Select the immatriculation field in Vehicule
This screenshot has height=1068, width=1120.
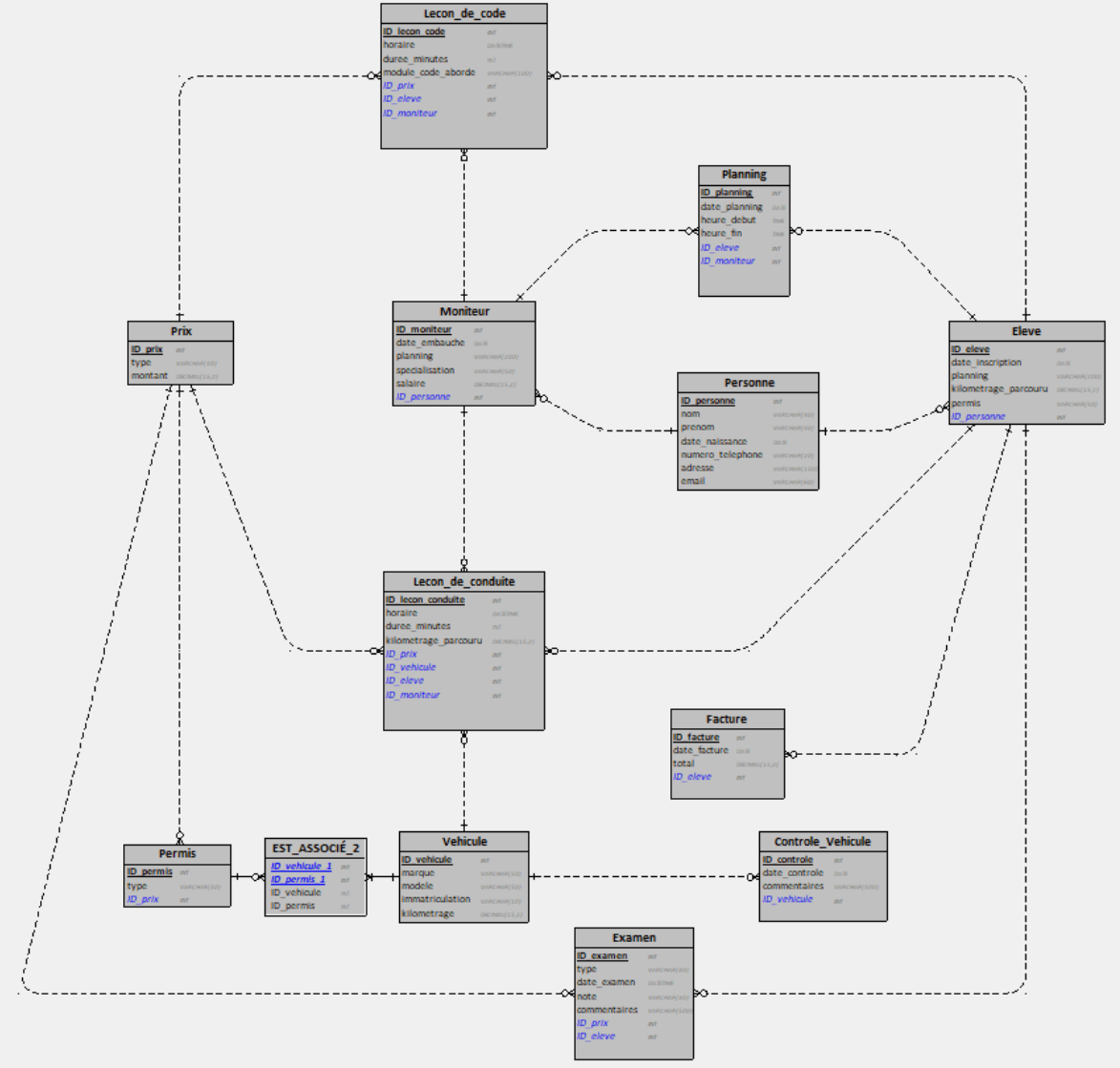point(435,899)
